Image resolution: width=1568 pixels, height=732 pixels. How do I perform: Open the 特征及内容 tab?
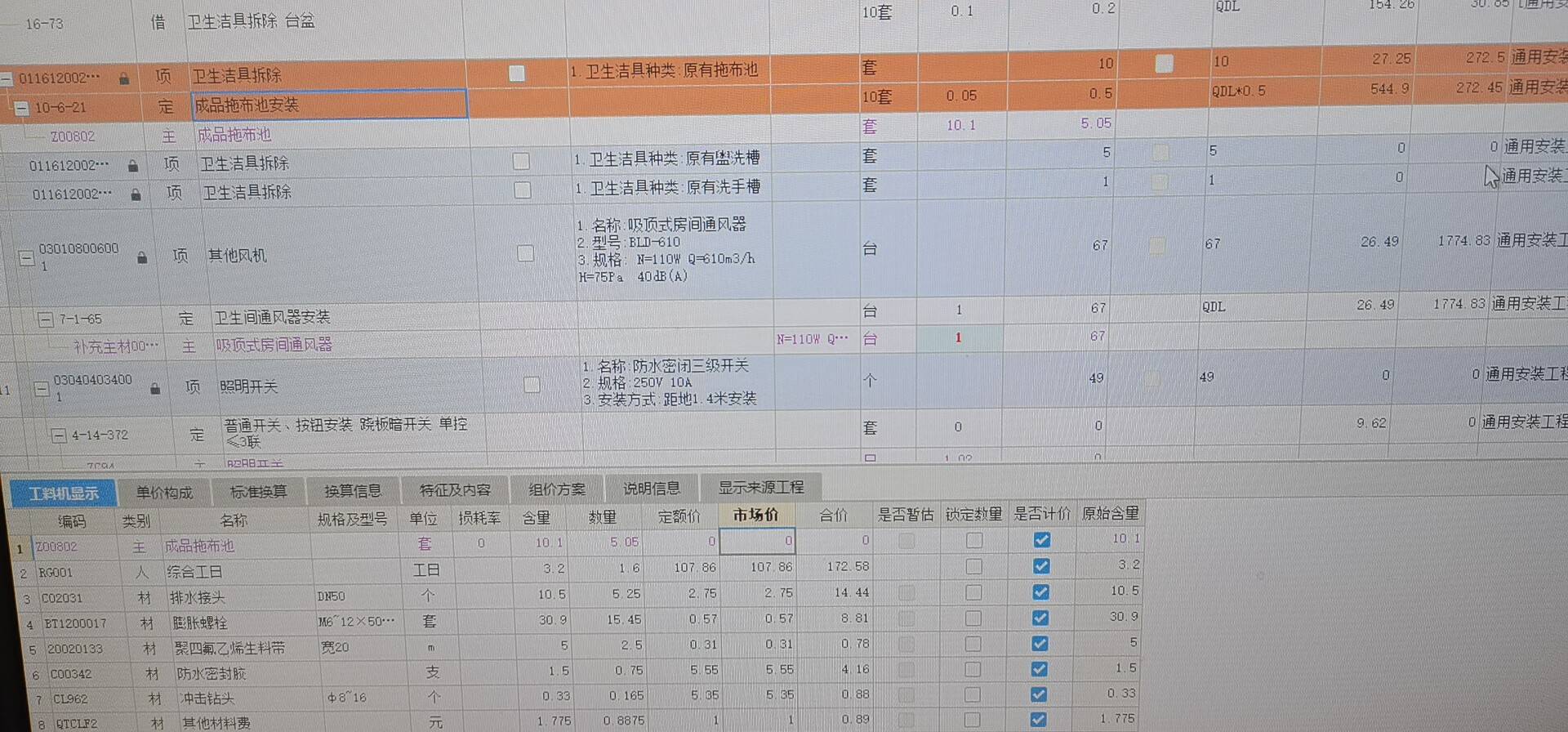click(455, 490)
